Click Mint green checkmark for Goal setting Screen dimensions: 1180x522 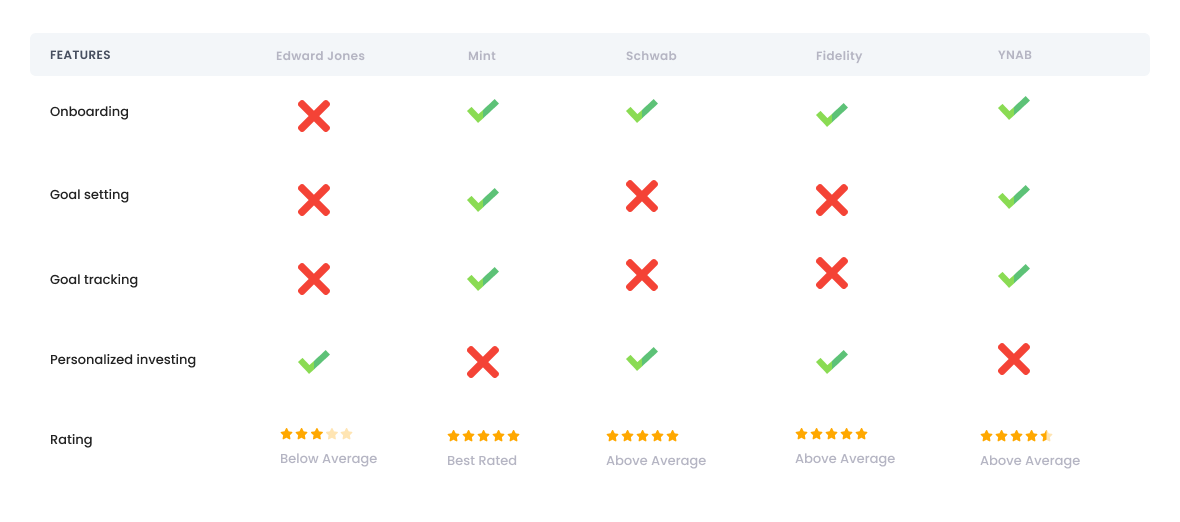pyautogui.click(x=482, y=199)
